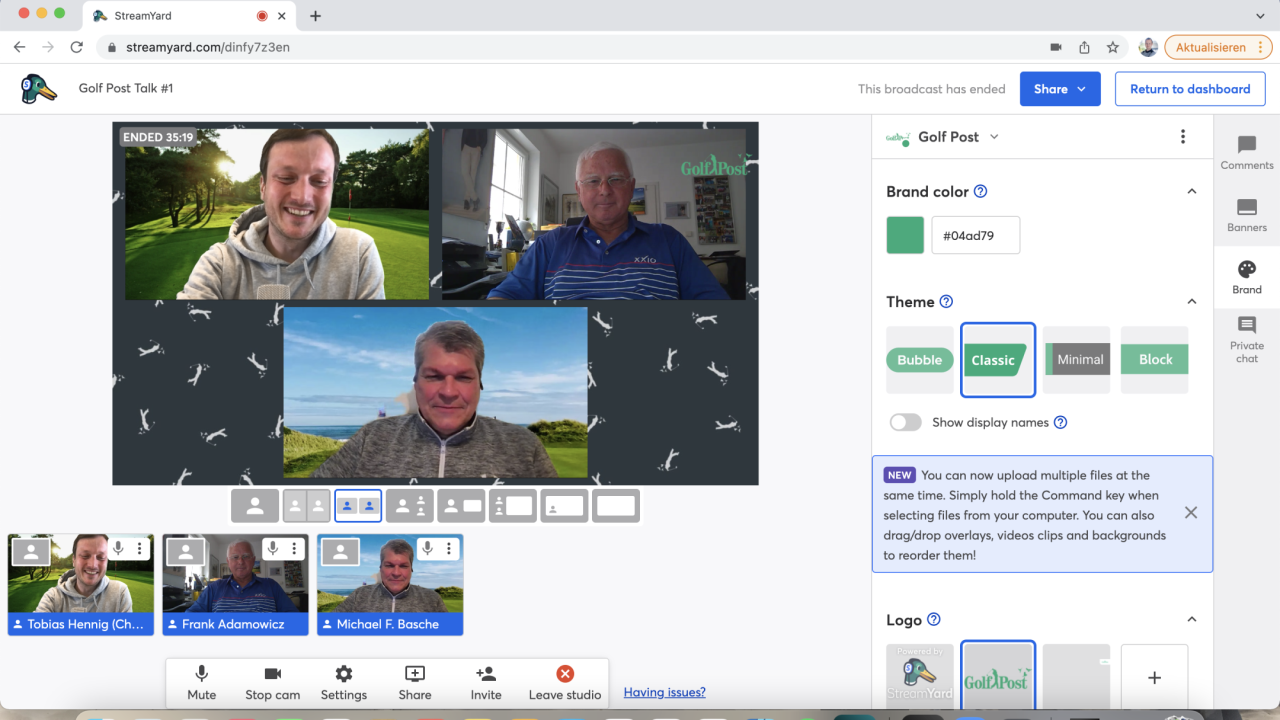This screenshot has height=720, width=1280.
Task: Open the Comments tab
Action: (1247, 153)
